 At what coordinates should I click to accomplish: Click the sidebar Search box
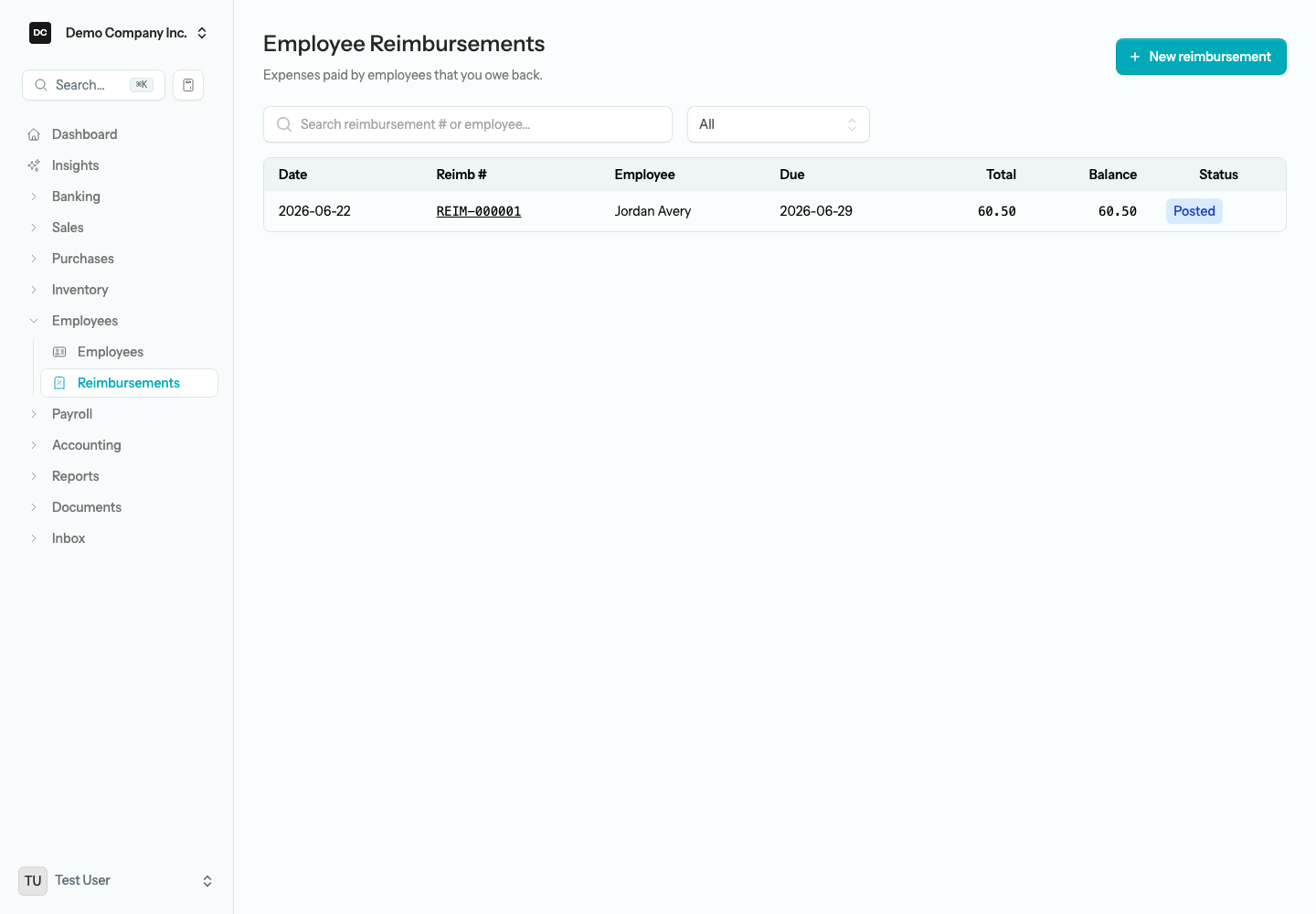[93, 85]
